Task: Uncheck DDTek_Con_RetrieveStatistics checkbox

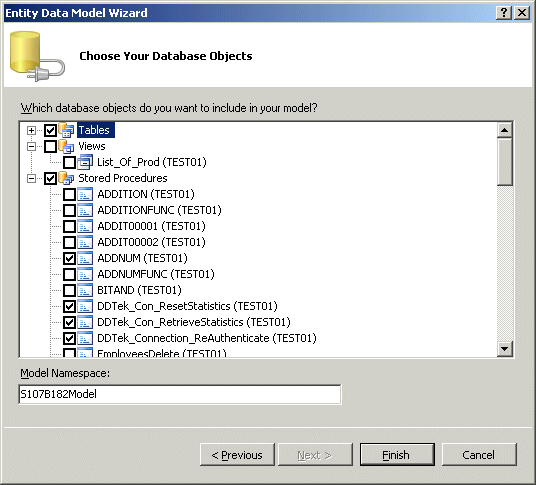Action: [69, 323]
